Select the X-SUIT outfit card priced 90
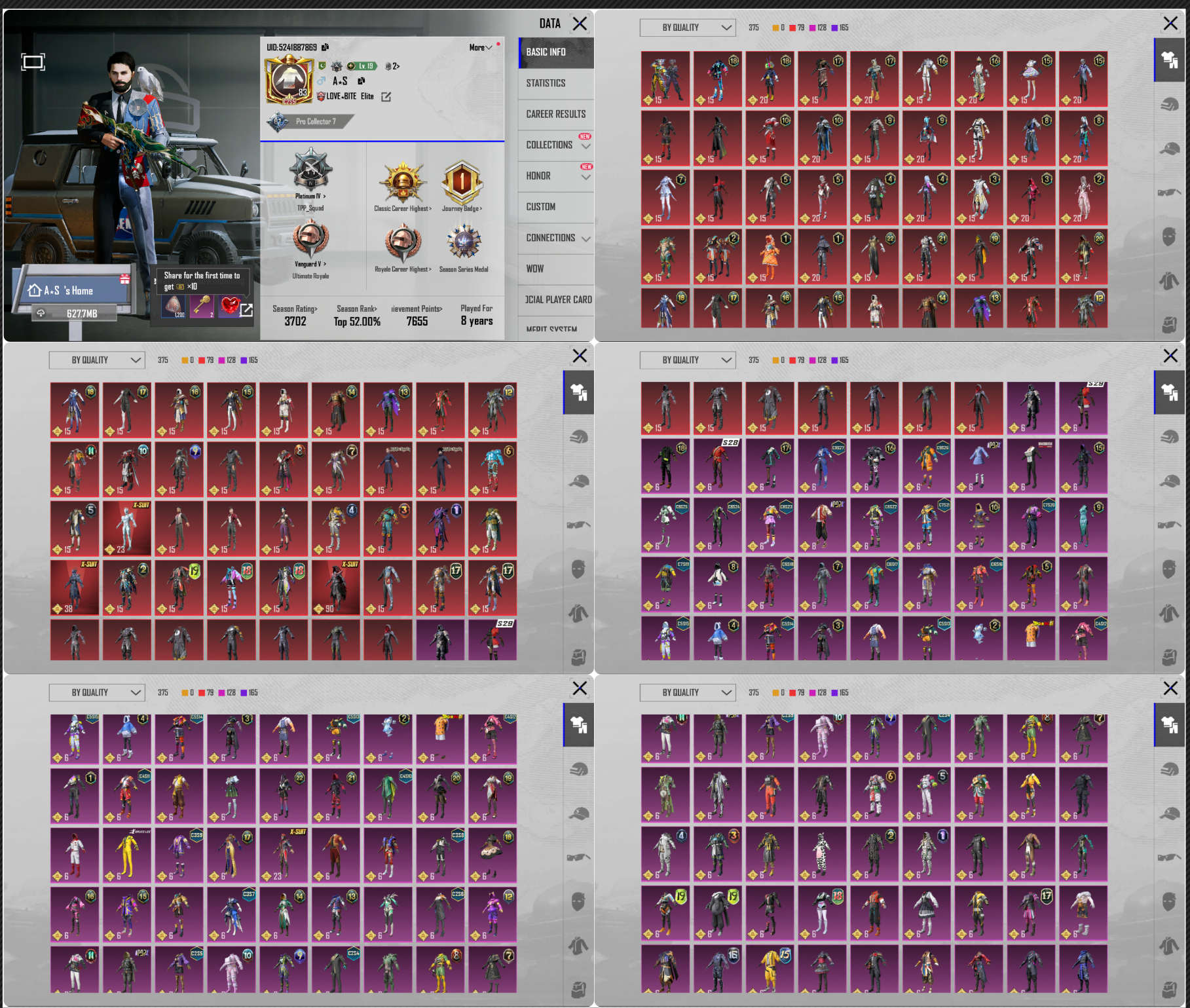The height and width of the screenshot is (1008, 1190). (336, 588)
